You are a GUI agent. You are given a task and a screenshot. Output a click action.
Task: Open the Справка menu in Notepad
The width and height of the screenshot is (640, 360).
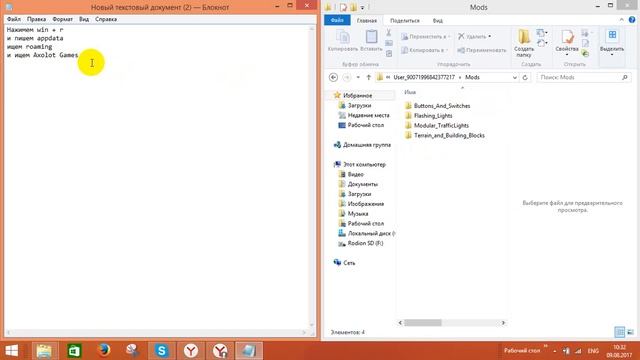tap(106, 19)
